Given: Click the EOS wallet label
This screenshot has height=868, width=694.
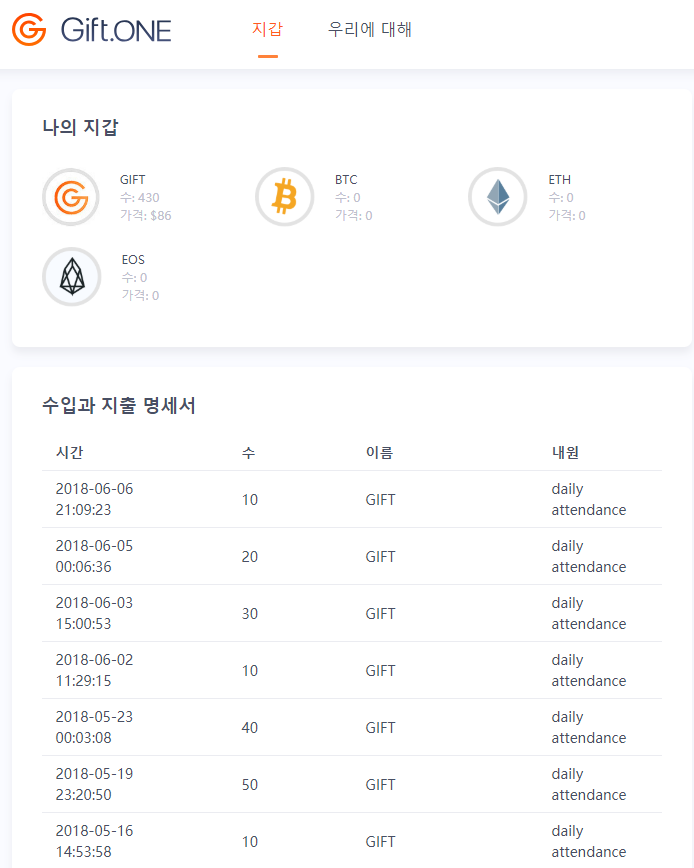Looking at the screenshot, I should pyautogui.click(x=133, y=260).
